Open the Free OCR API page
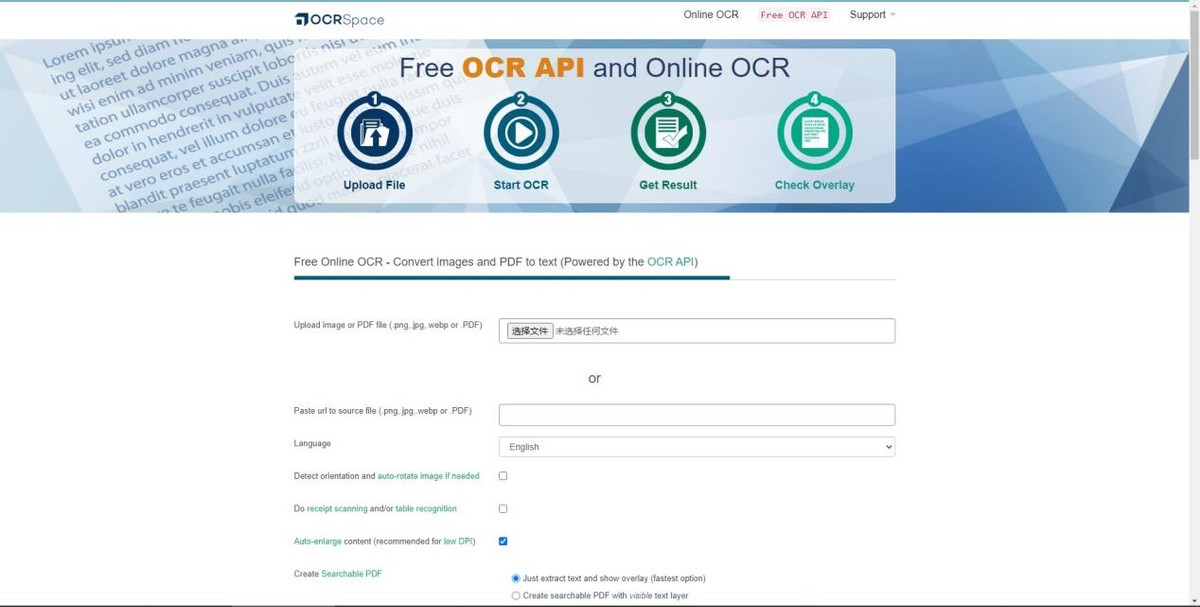This screenshot has width=1200, height=607. click(x=794, y=15)
